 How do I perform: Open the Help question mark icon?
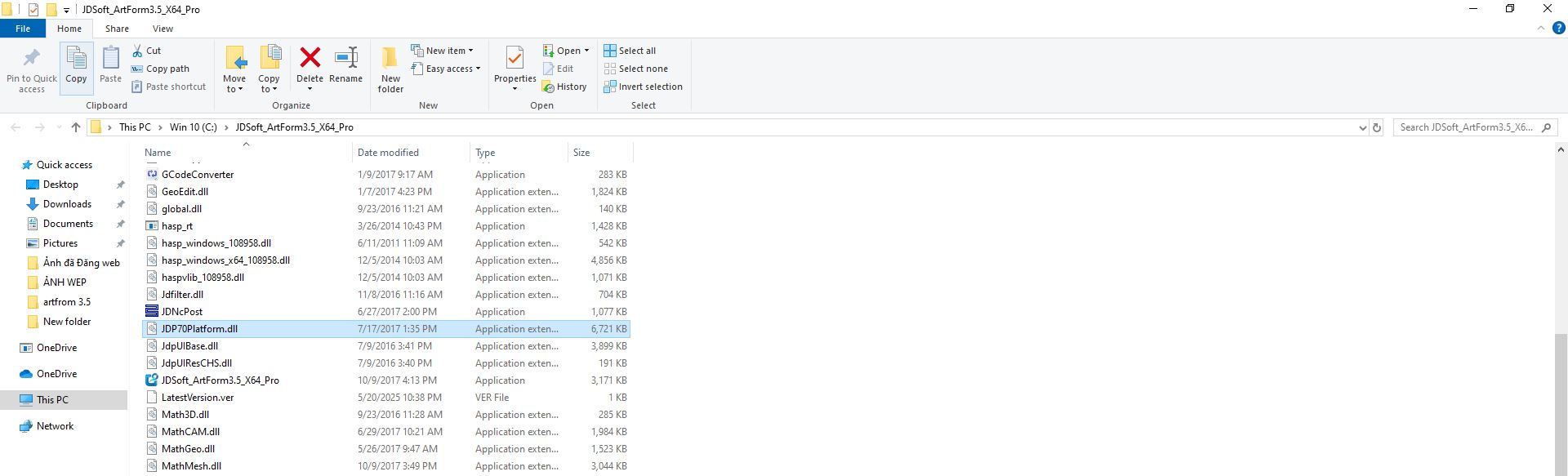tap(1557, 28)
